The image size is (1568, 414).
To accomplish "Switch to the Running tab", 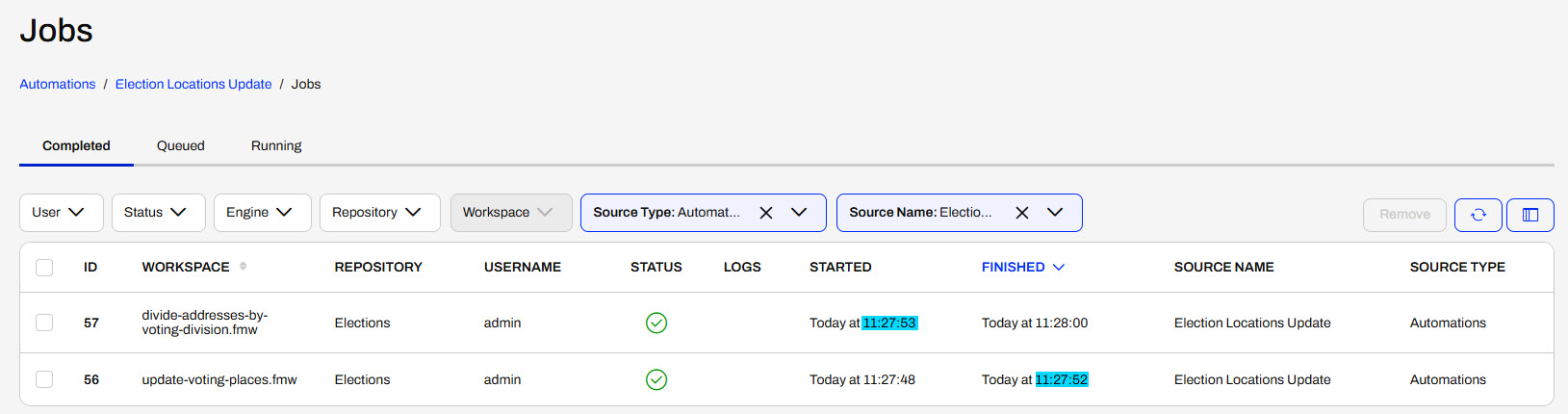I will [x=276, y=145].
